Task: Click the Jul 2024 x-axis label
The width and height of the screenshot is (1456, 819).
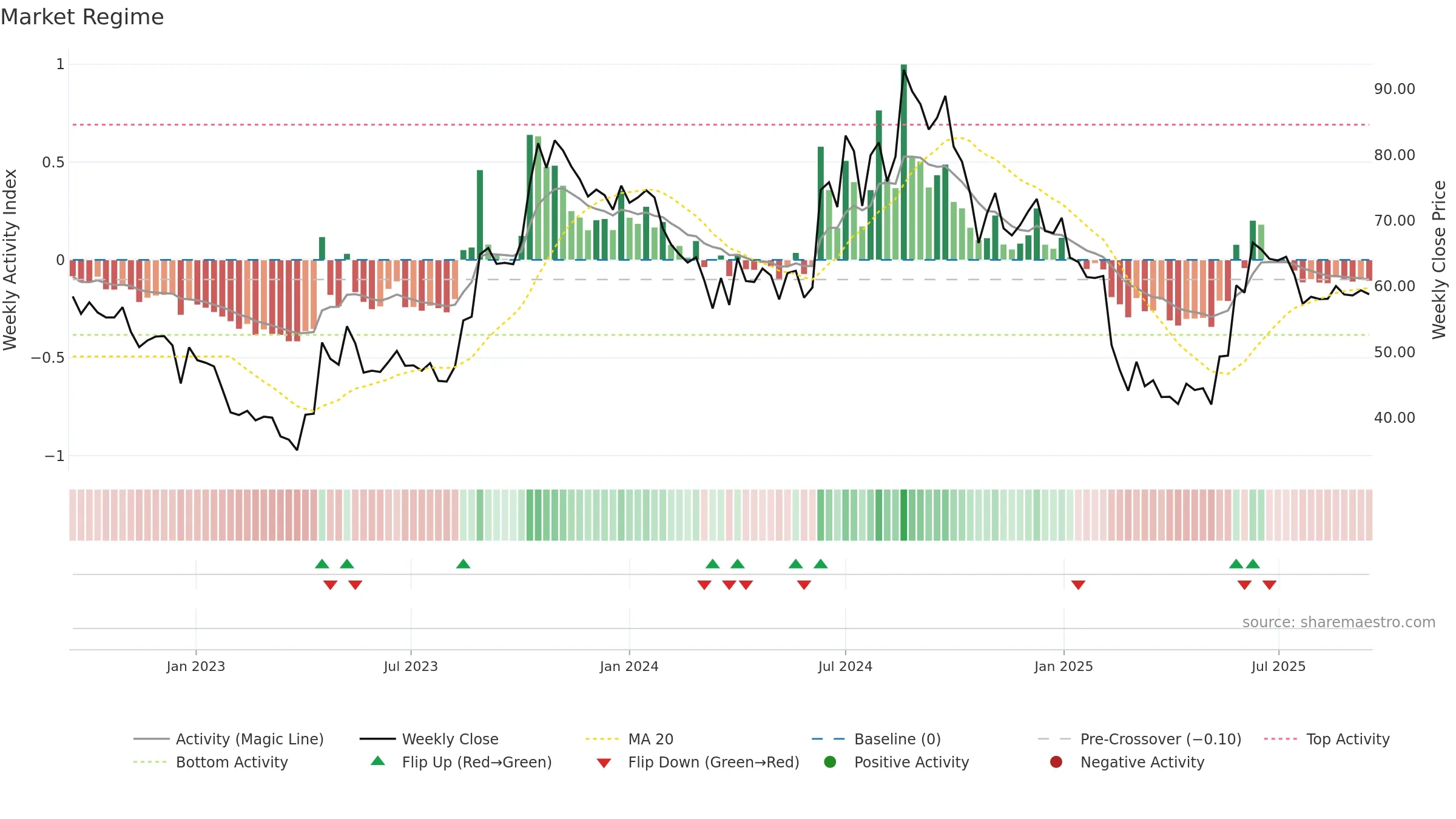Action: (845, 666)
